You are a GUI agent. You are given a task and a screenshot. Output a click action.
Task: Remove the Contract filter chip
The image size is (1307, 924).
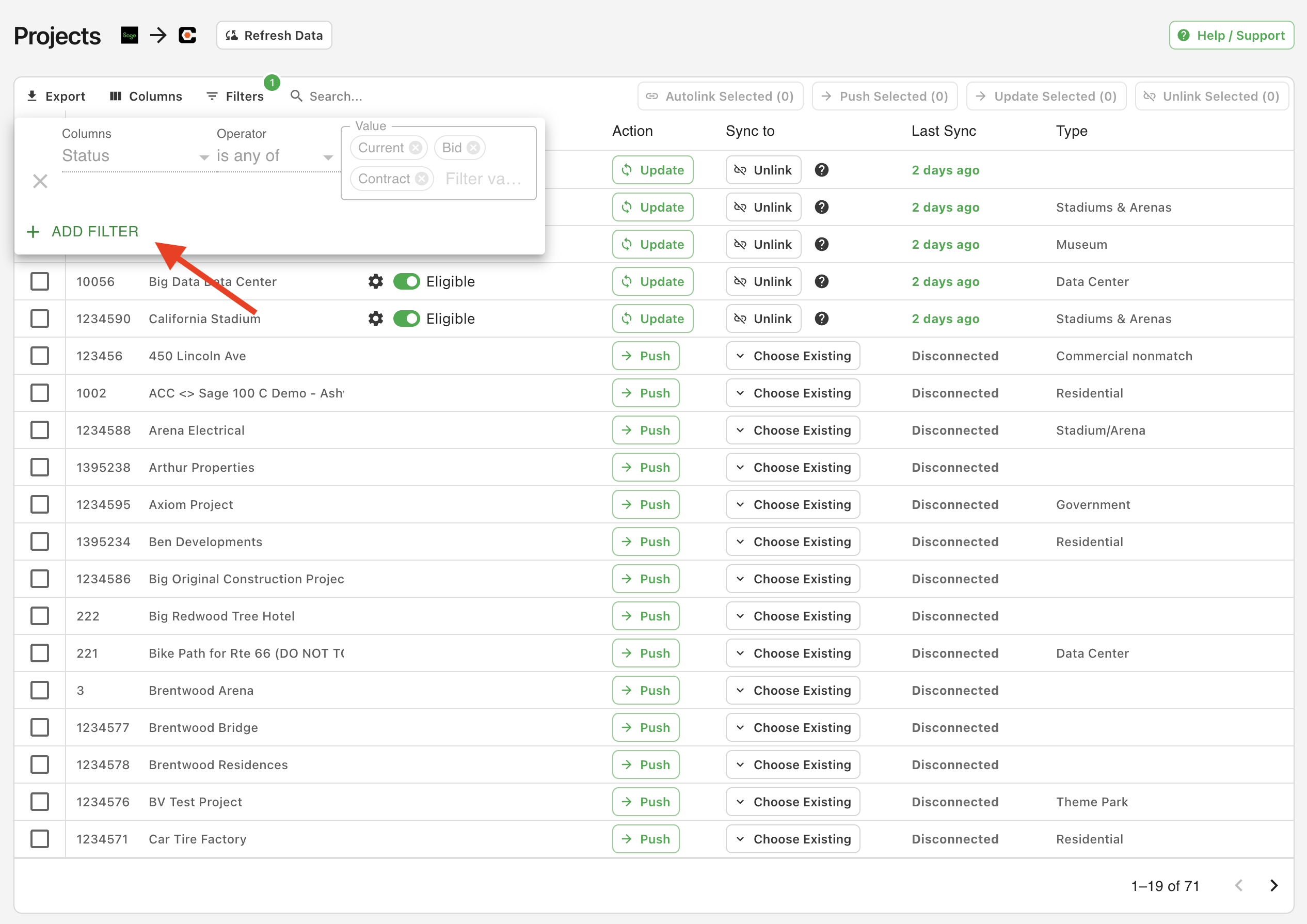coord(422,179)
